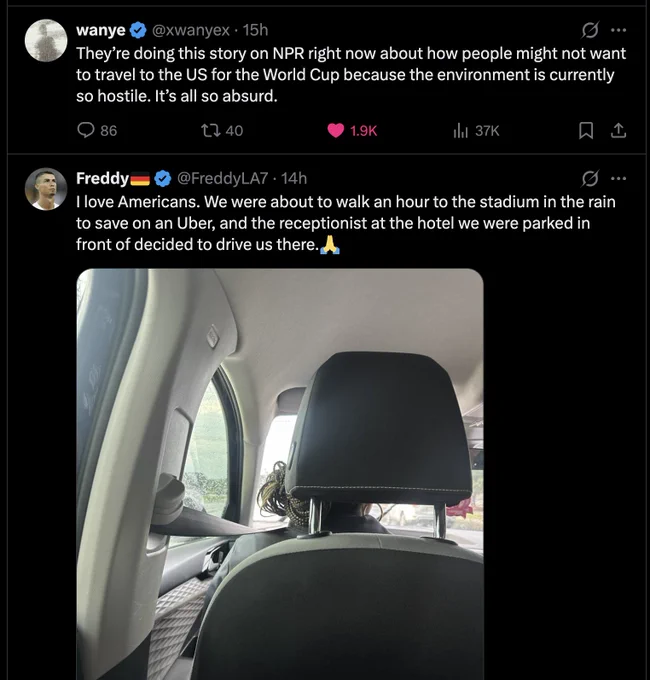Open Freddy's Ronaldo profile picture
This screenshot has height=680, width=650.
coord(46,189)
